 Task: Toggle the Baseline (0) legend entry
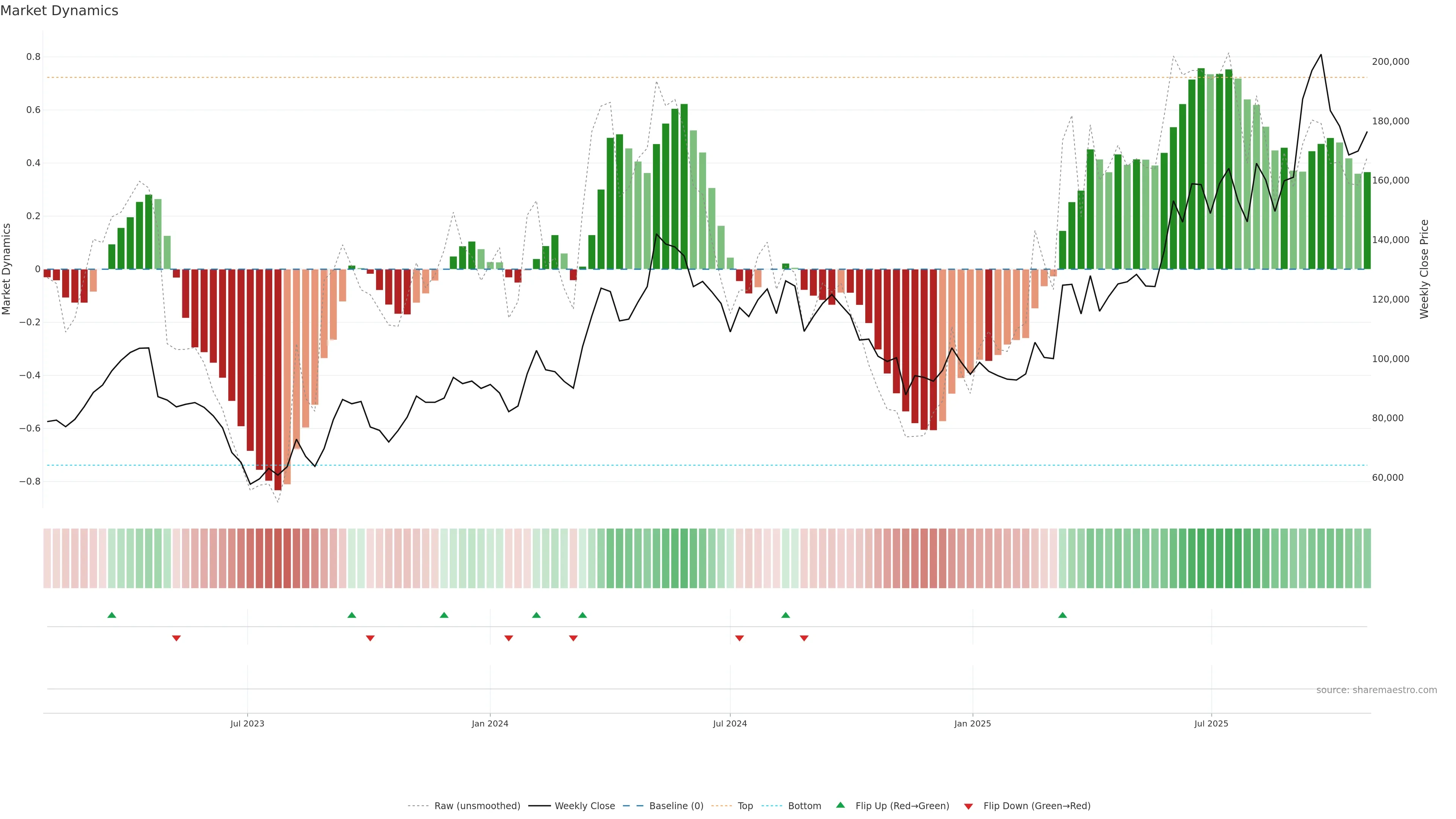pyautogui.click(x=676, y=806)
